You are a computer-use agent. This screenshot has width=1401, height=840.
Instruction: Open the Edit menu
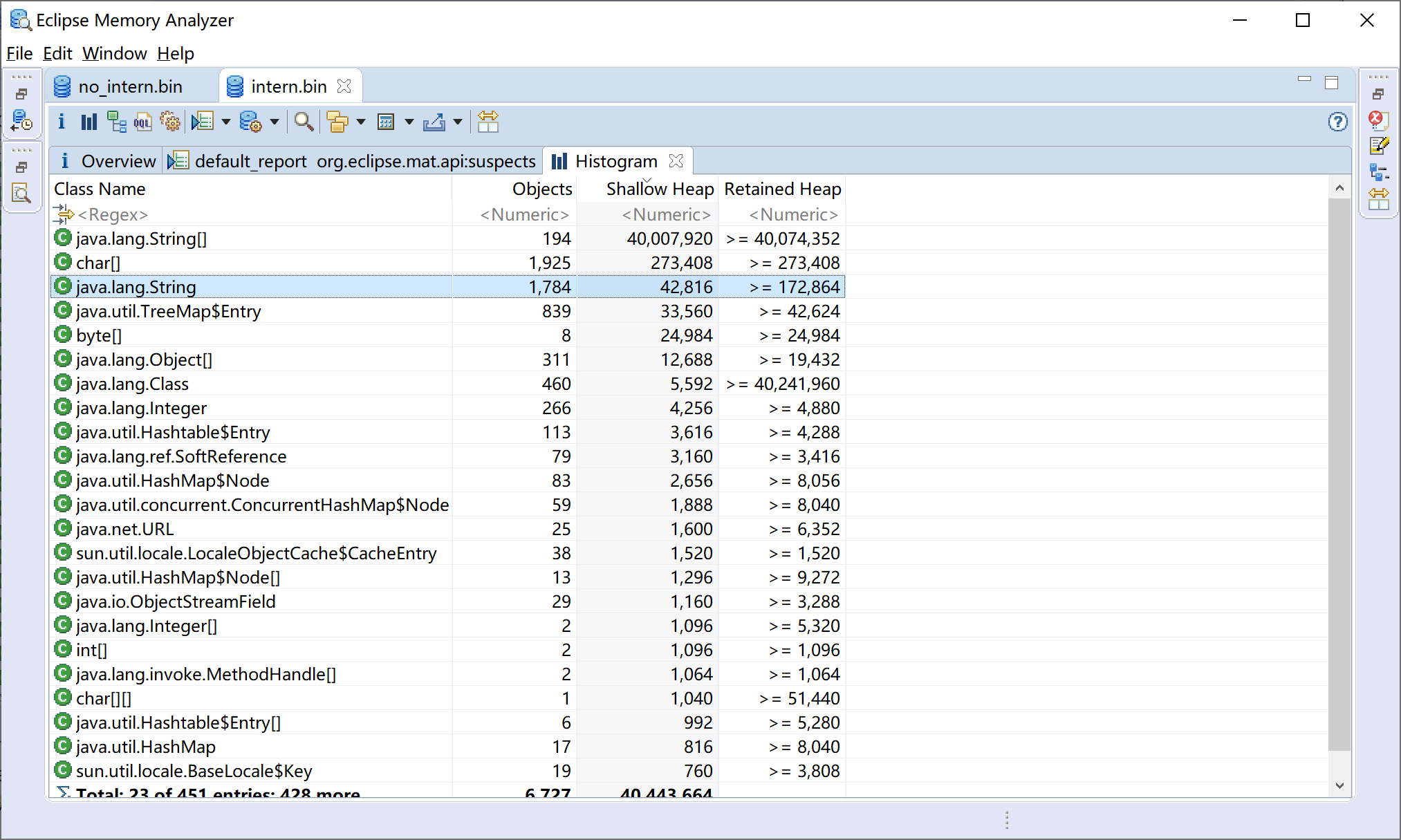click(x=57, y=53)
